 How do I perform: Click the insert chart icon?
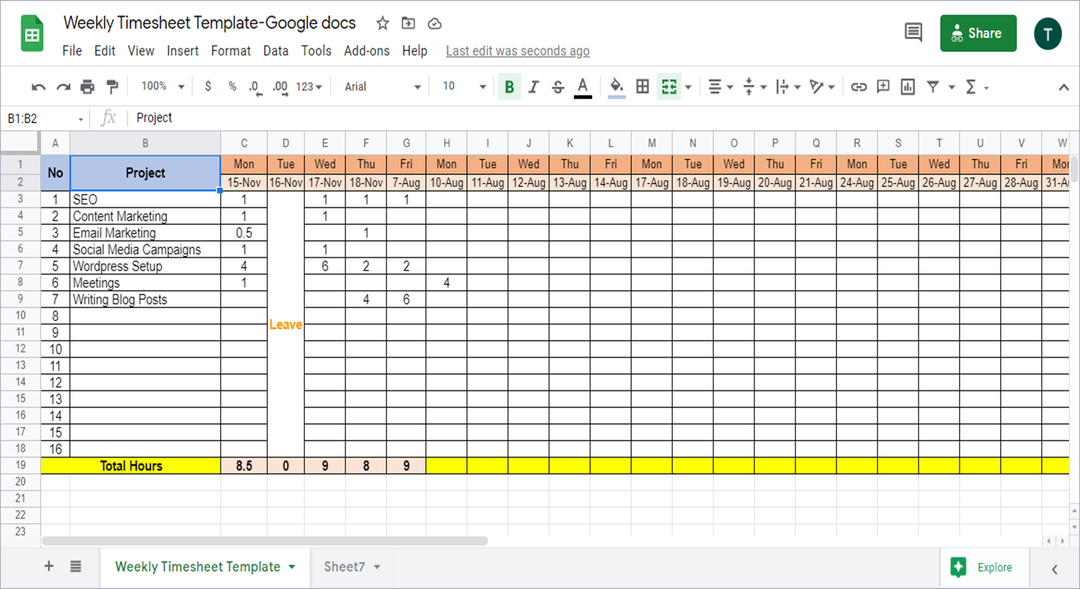tap(908, 87)
